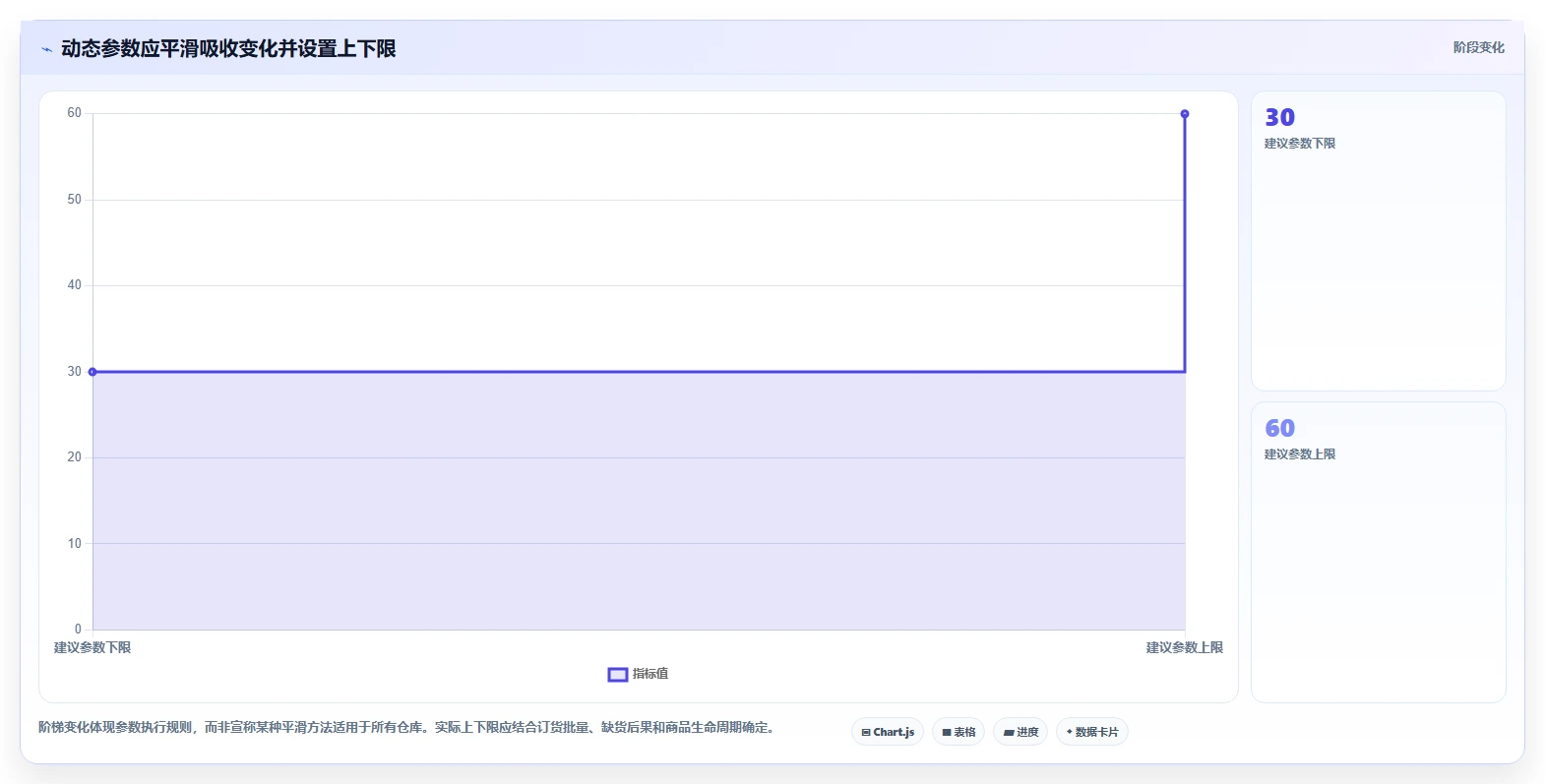This screenshot has height=784, width=1545.
Task: Click the footnote text starting 阶梯变化体现参数执行规则
Action: coord(407,728)
